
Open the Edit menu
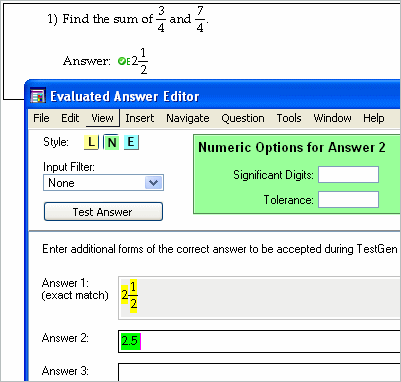(x=70, y=118)
